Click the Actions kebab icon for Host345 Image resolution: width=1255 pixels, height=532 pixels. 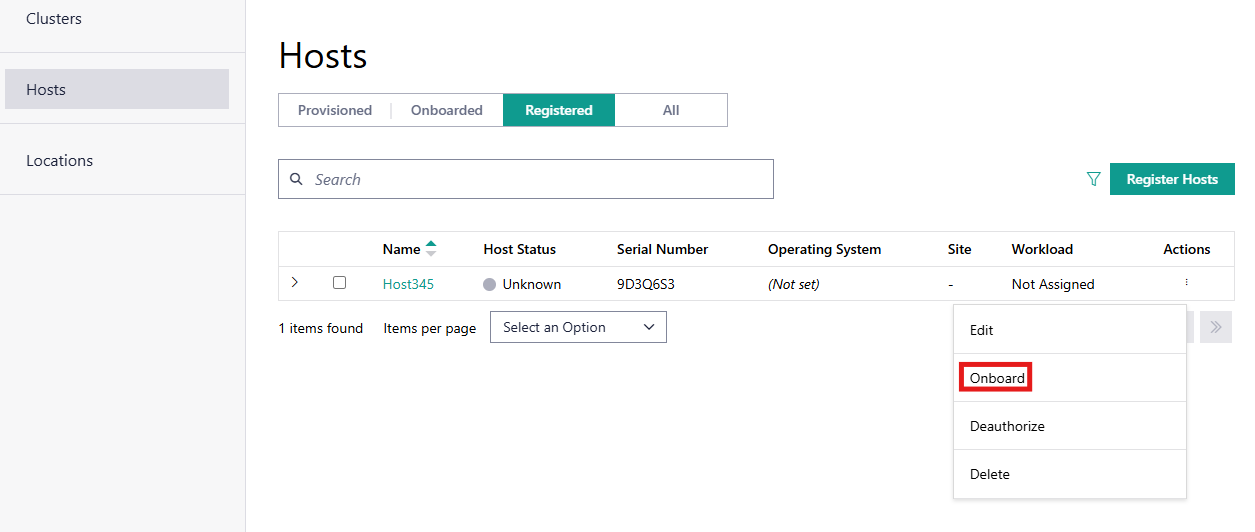(1186, 283)
